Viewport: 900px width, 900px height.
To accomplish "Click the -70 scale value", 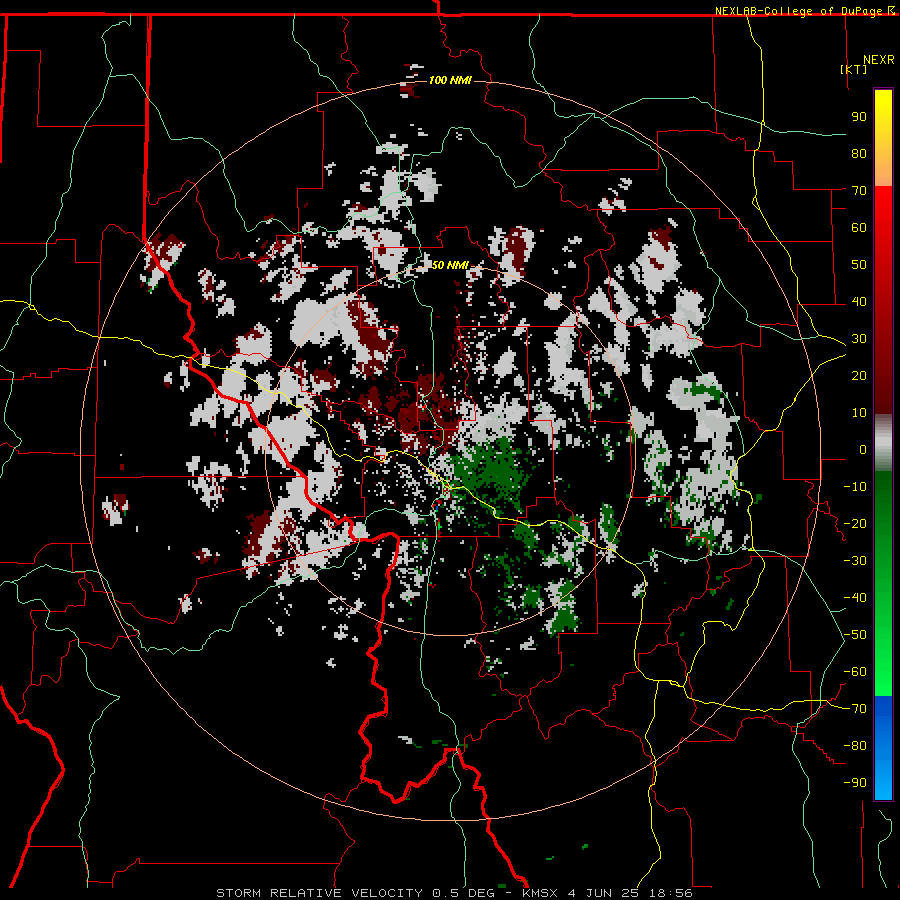I will (x=855, y=709).
